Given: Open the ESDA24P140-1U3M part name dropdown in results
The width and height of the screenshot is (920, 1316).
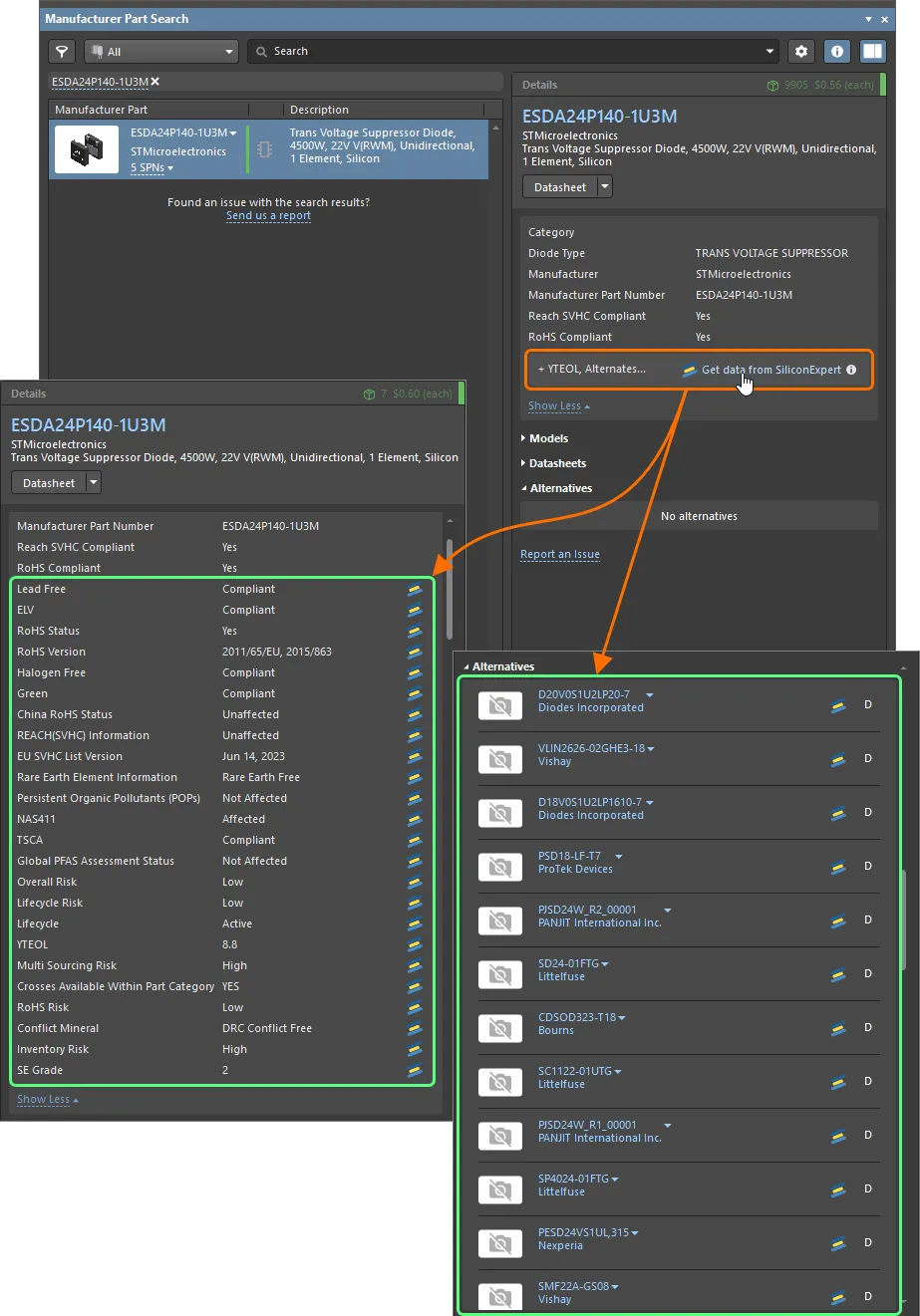Looking at the screenshot, I should [x=233, y=132].
